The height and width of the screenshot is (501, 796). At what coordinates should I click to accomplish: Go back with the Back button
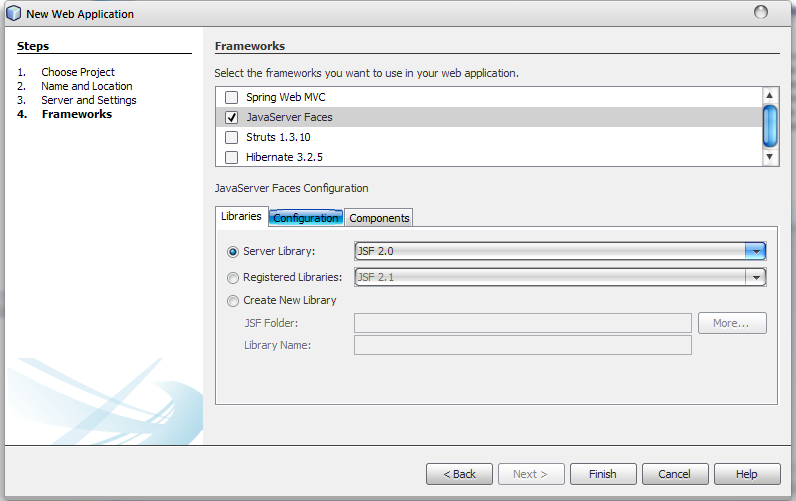tap(459, 474)
